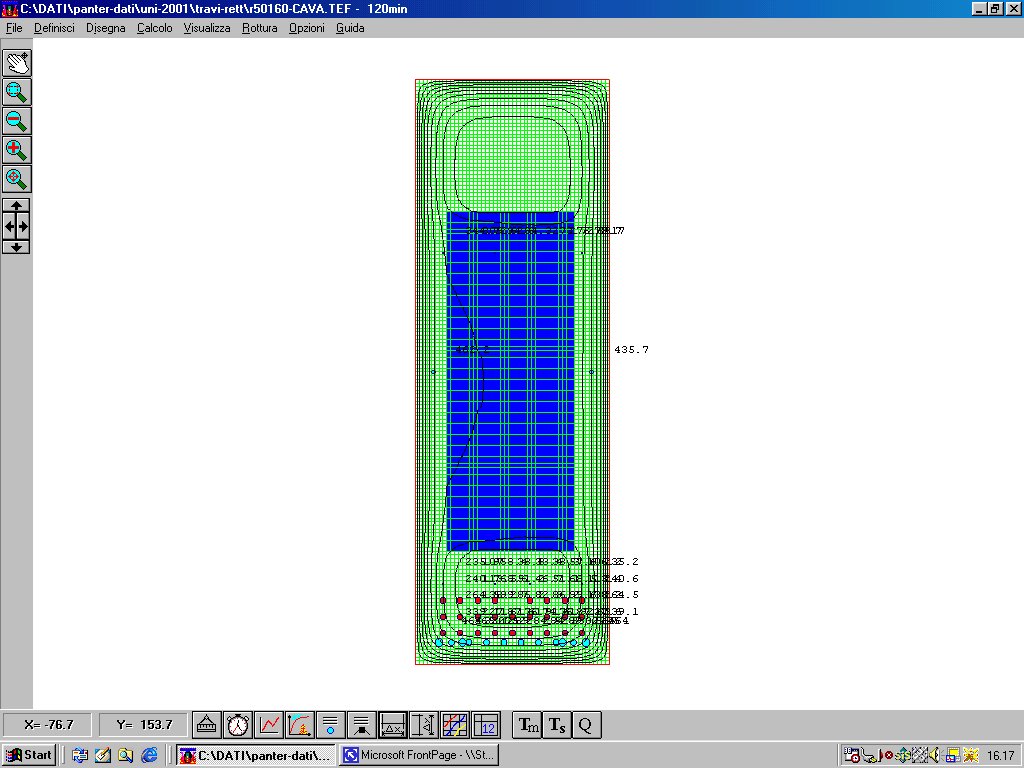Screen dimensions: 1024x768
Task: Toggle the Ts temperature button
Action: (x=557, y=725)
